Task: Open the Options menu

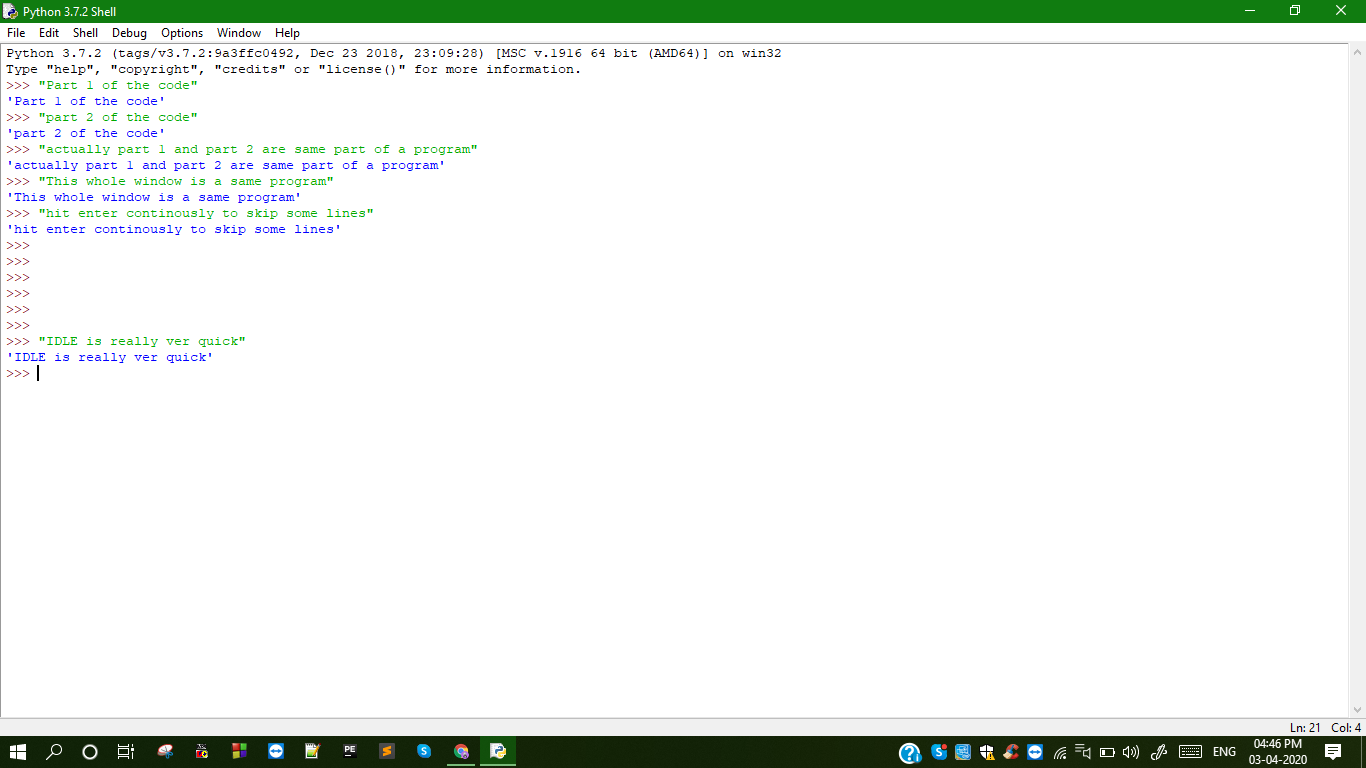Action: [182, 33]
